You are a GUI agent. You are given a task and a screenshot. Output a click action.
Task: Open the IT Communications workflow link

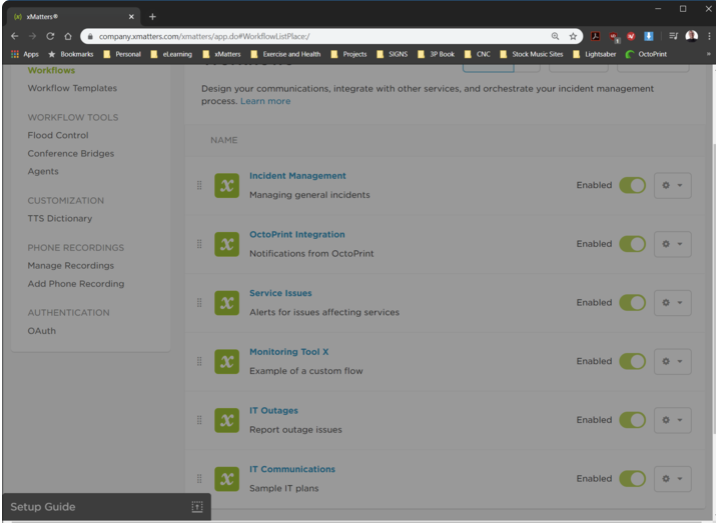pos(292,469)
